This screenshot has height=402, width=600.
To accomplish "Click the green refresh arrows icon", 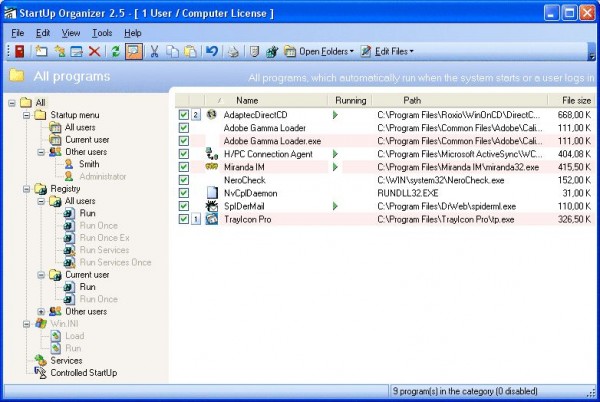I will [x=116, y=51].
